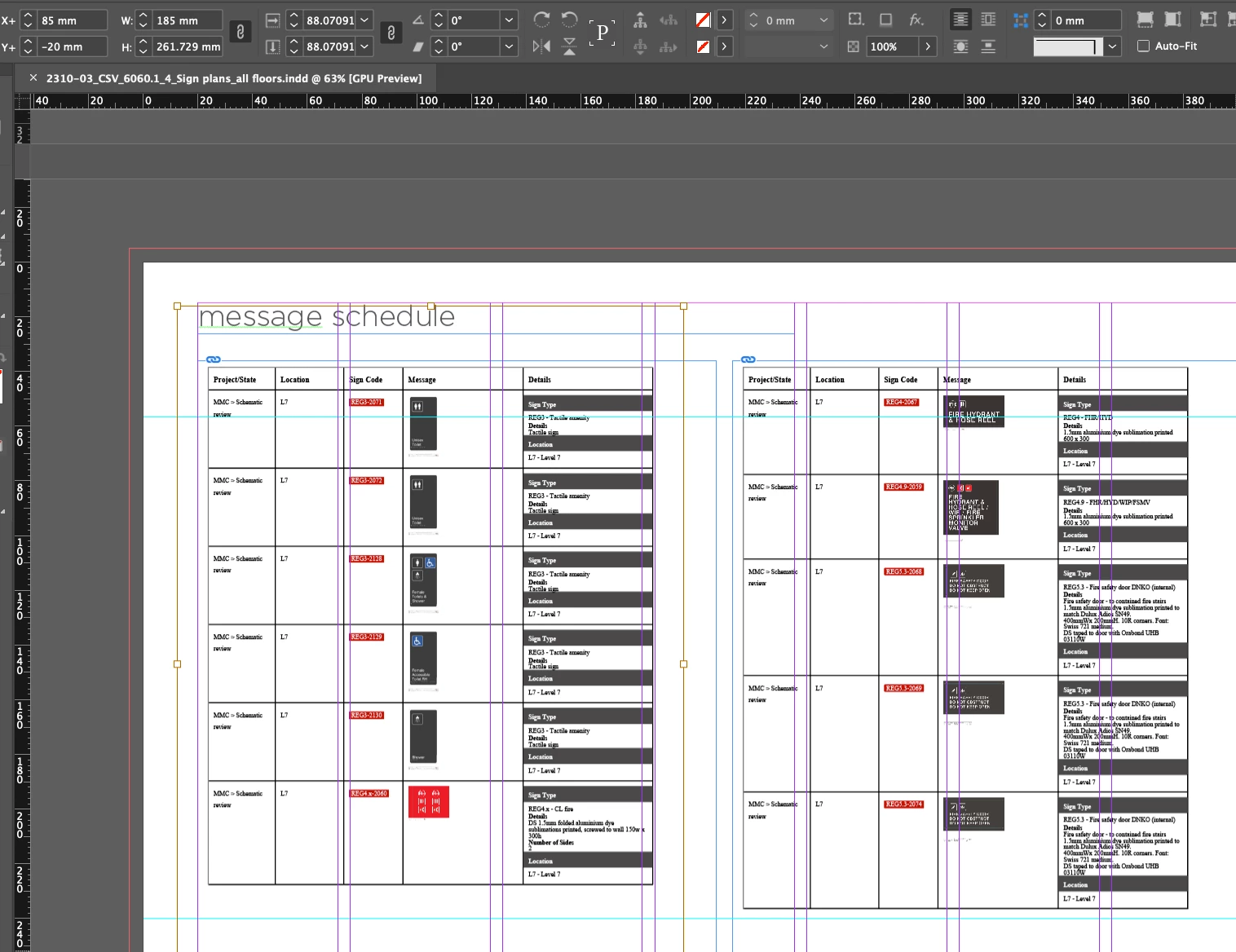Apply drop shadow icon
This screenshot has height=952, width=1236.
pyautogui.click(x=885, y=20)
